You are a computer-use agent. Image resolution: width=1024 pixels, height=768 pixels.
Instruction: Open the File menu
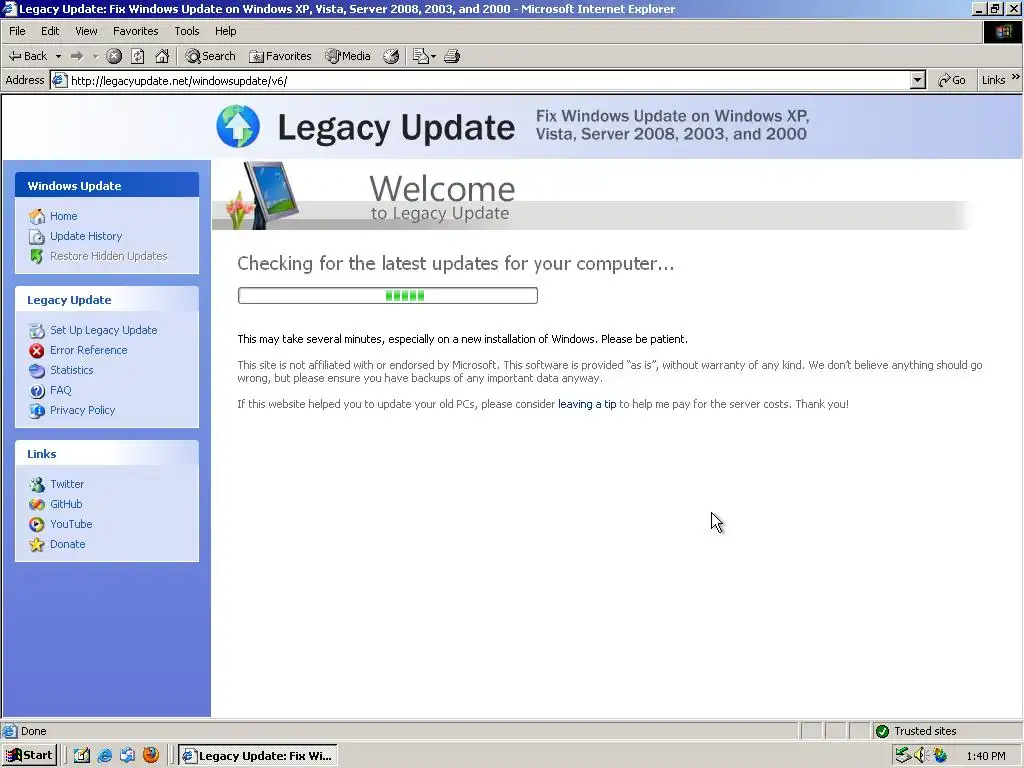pyautogui.click(x=17, y=31)
